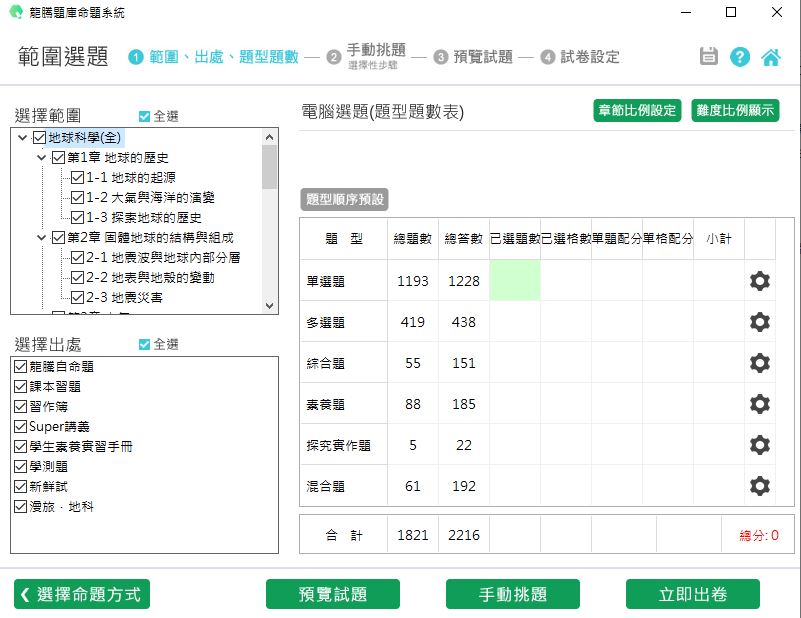Go to home via house icon

point(771,57)
